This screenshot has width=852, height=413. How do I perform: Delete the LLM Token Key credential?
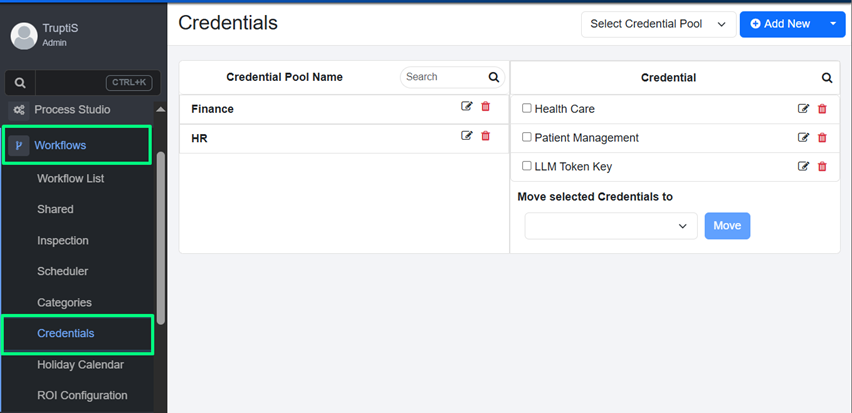tap(822, 167)
